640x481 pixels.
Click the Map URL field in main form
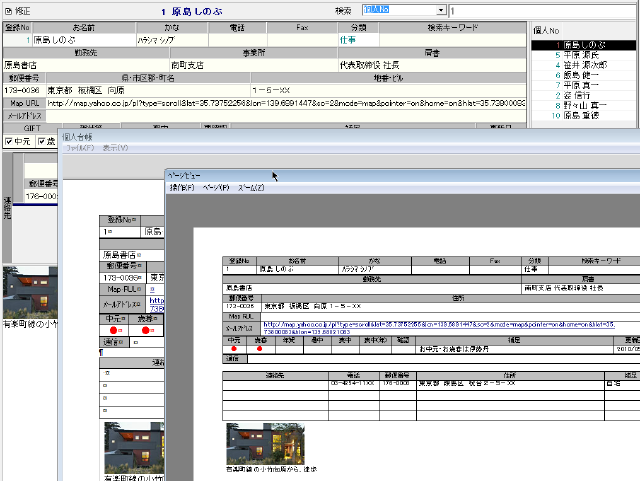pyautogui.click(x=286, y=103)
